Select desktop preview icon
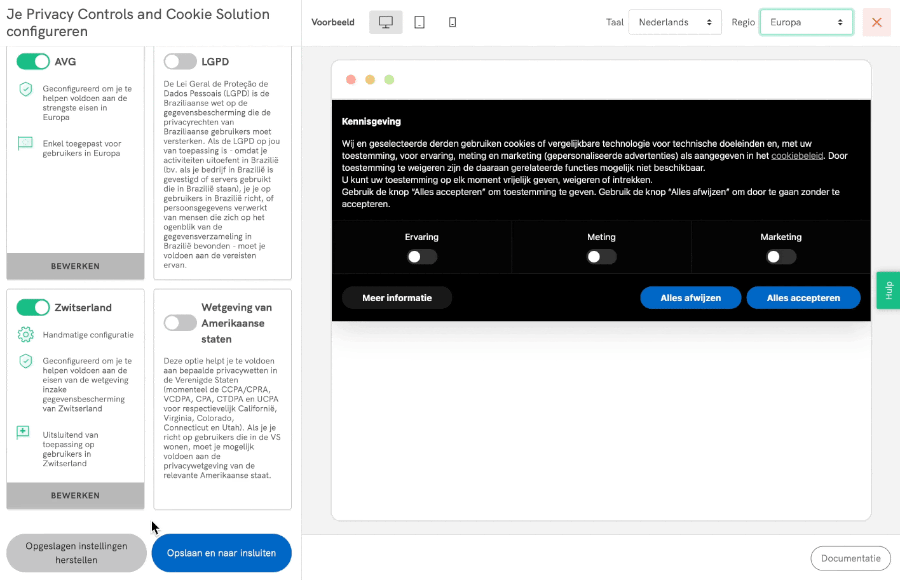 coord(385,22)
